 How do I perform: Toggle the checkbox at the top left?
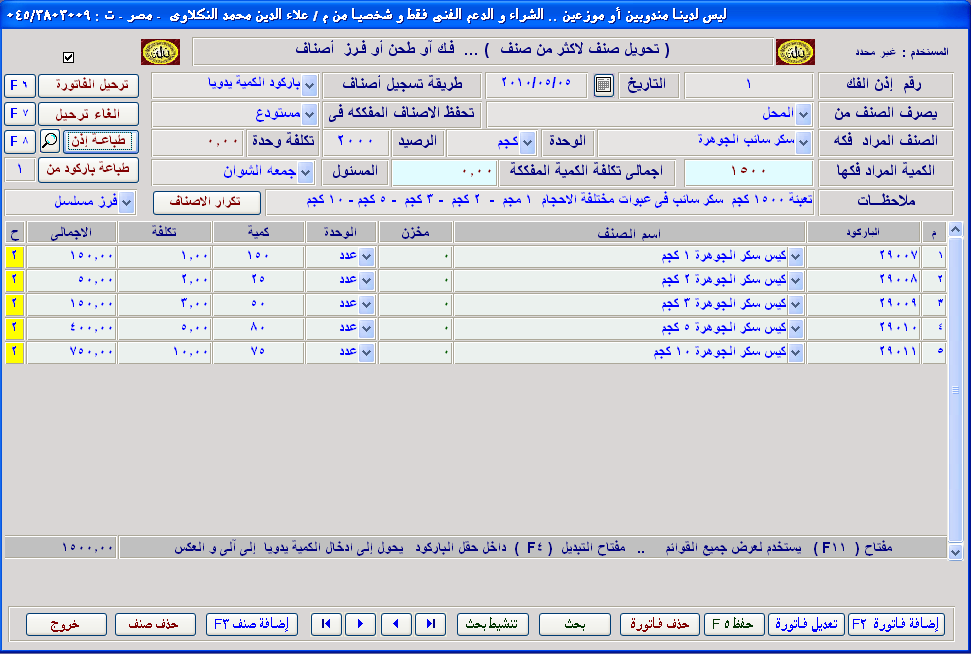click(x=68, y=57)
